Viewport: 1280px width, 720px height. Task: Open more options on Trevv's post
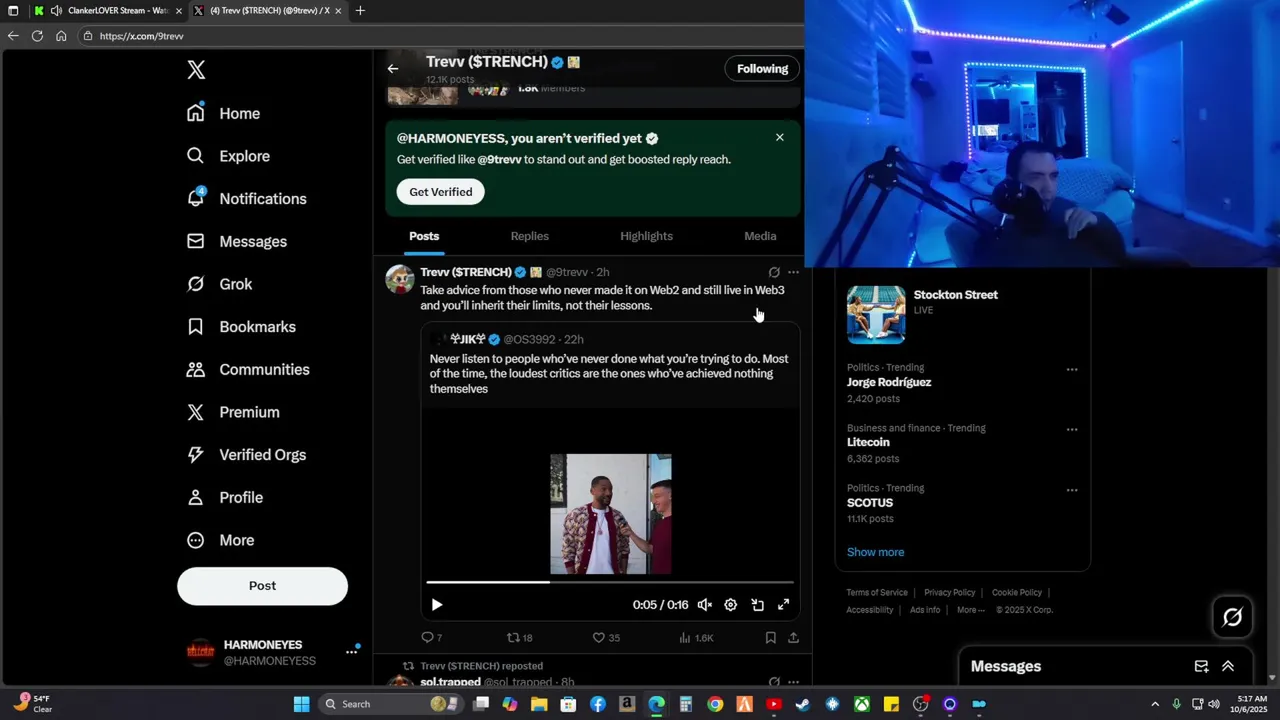793,272
